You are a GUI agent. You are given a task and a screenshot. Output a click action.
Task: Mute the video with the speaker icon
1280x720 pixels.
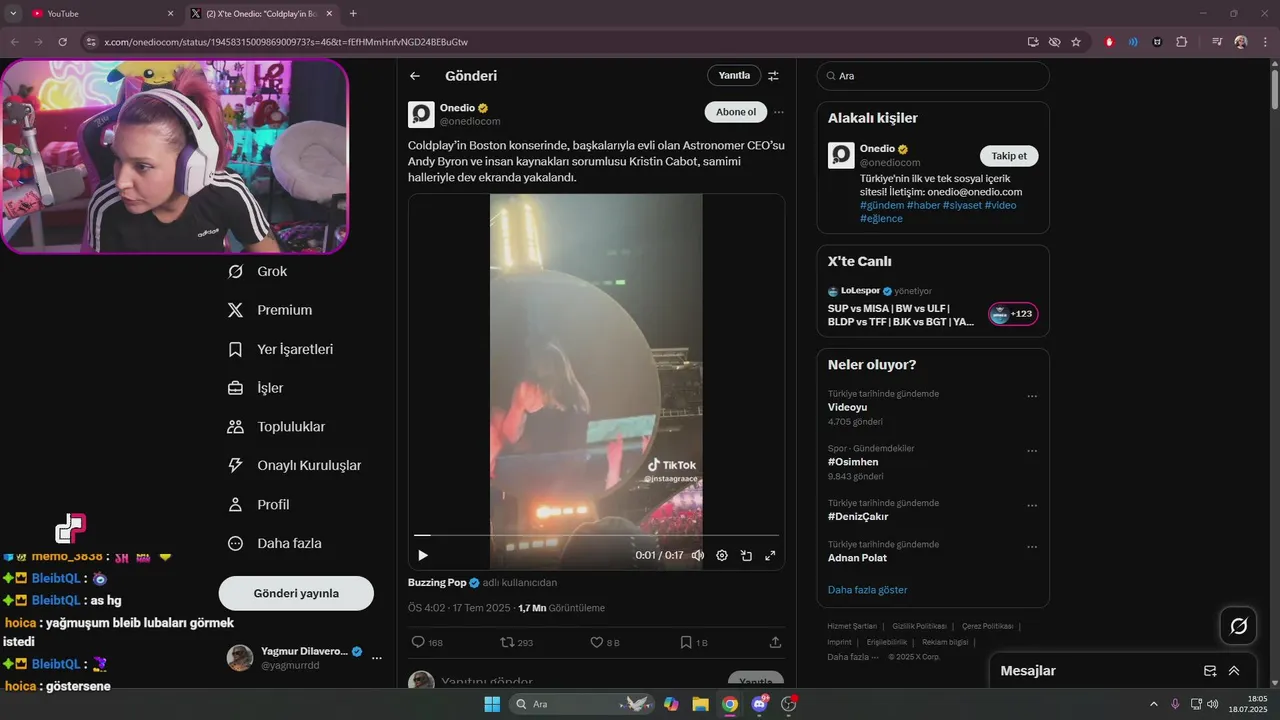click(x=698, y=555)
